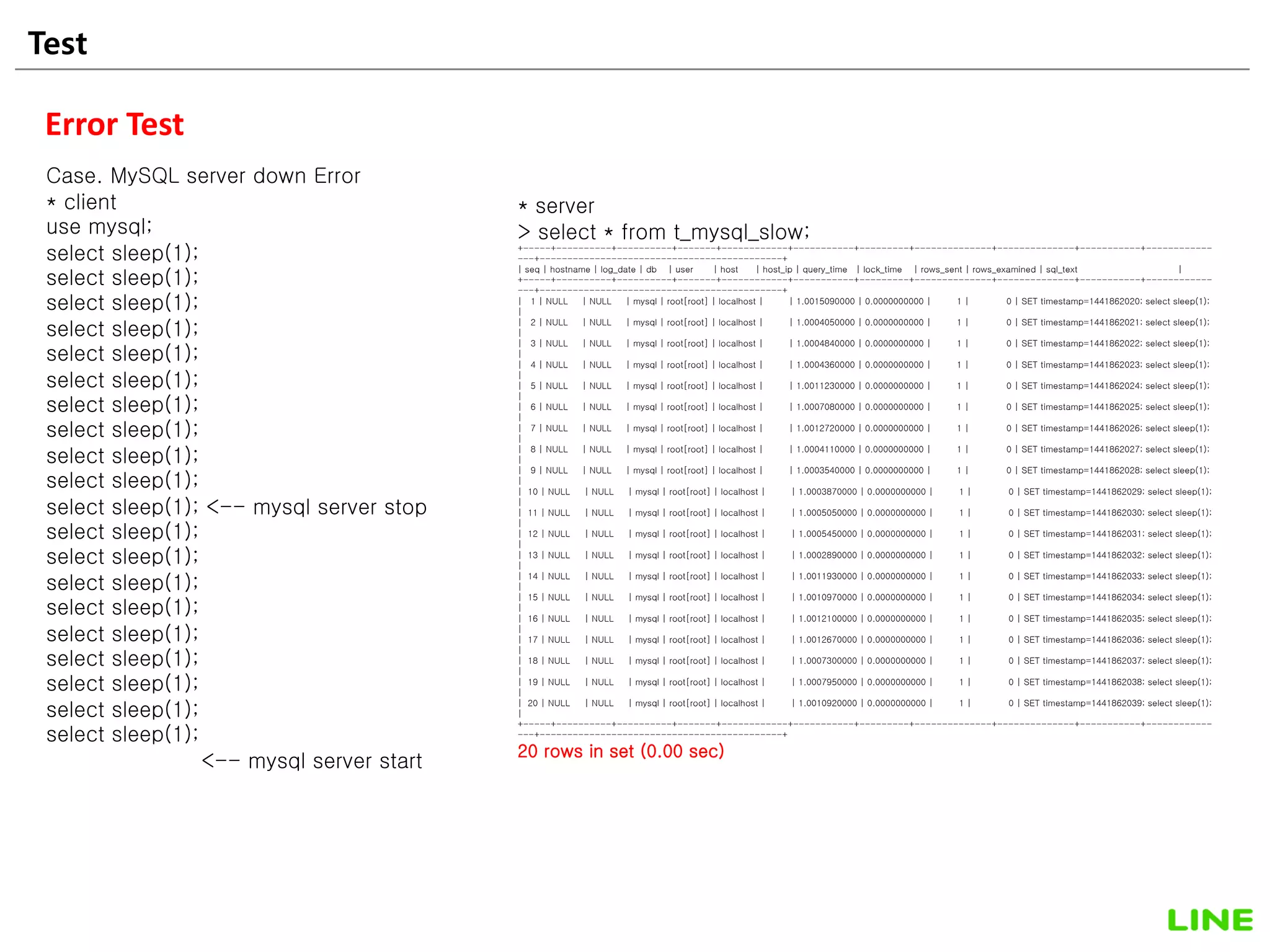
Task: Click query time value 1.0004110000
Action: pos(825,449)
